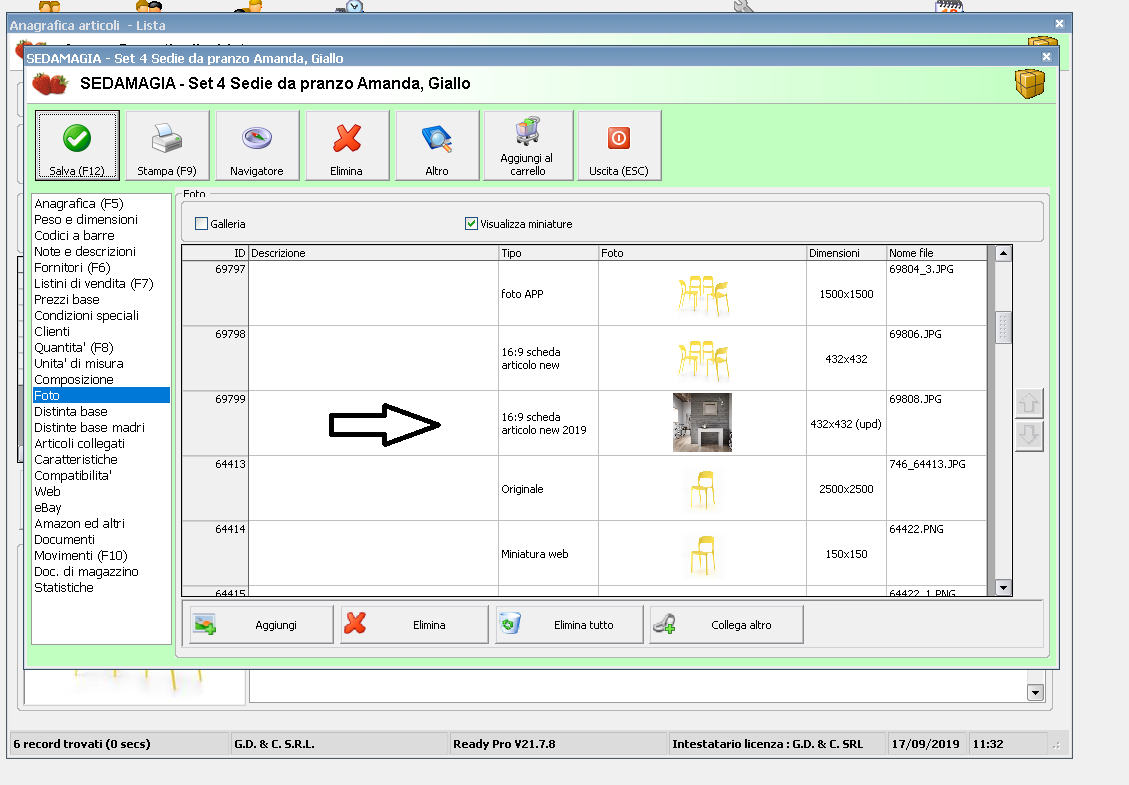This screenshot has width=1129, height=785.
Task: Go to Quantita' (F8) section
Action: [x=73, y=347]
